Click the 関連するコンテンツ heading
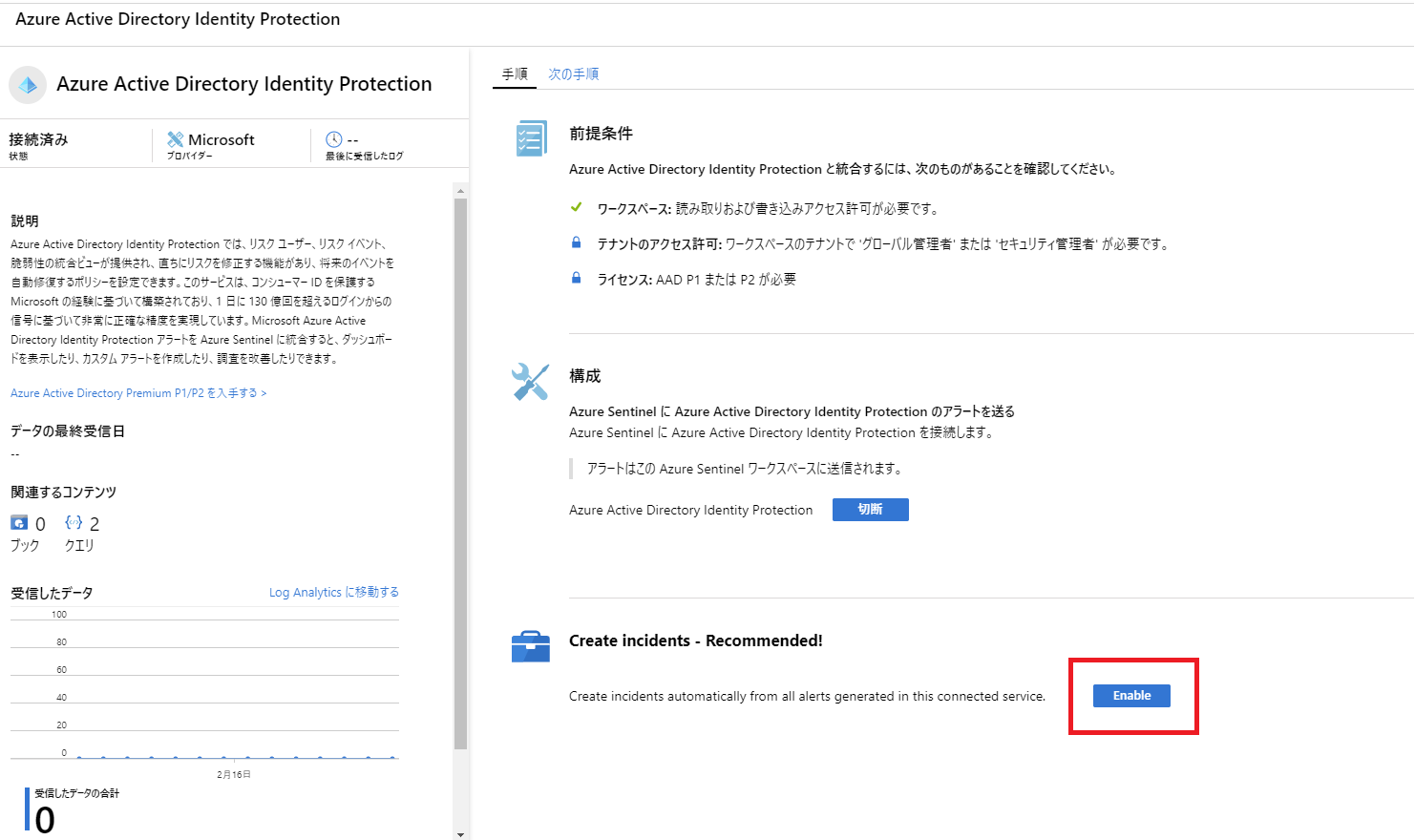This screenshot has height=840, width=1415. [x=63, y=493]
